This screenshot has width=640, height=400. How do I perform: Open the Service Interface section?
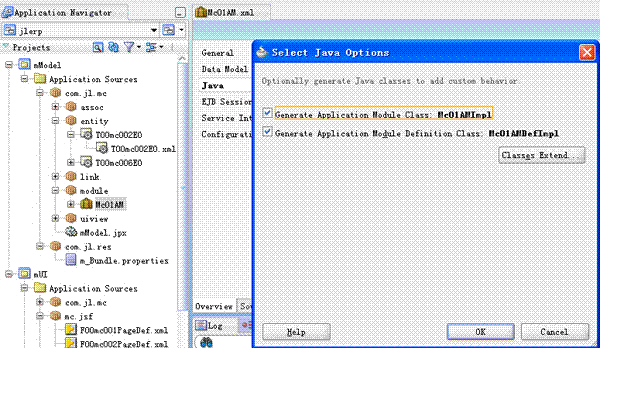click(227, 118)
